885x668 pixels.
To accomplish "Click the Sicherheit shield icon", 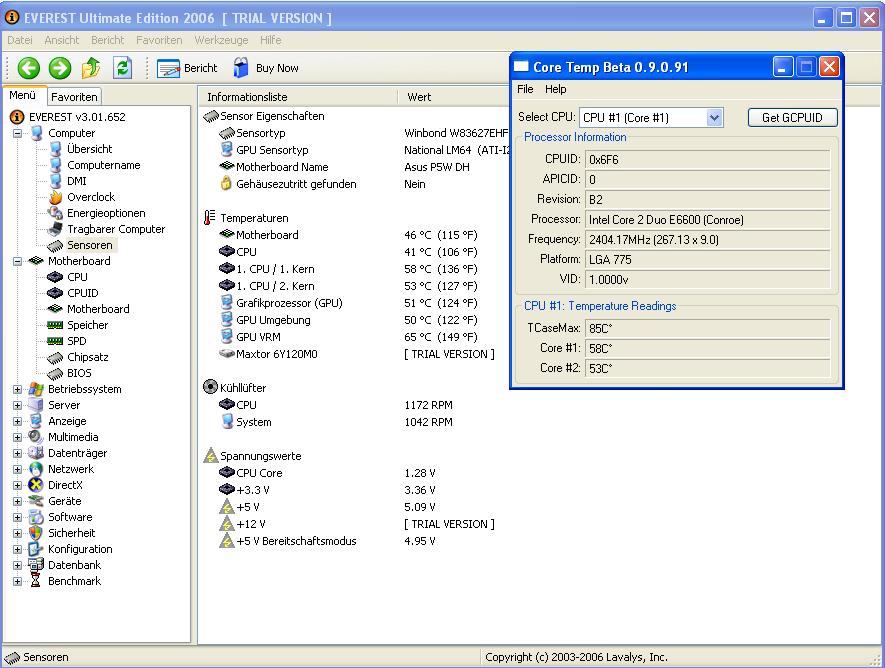I will (36, 533).
